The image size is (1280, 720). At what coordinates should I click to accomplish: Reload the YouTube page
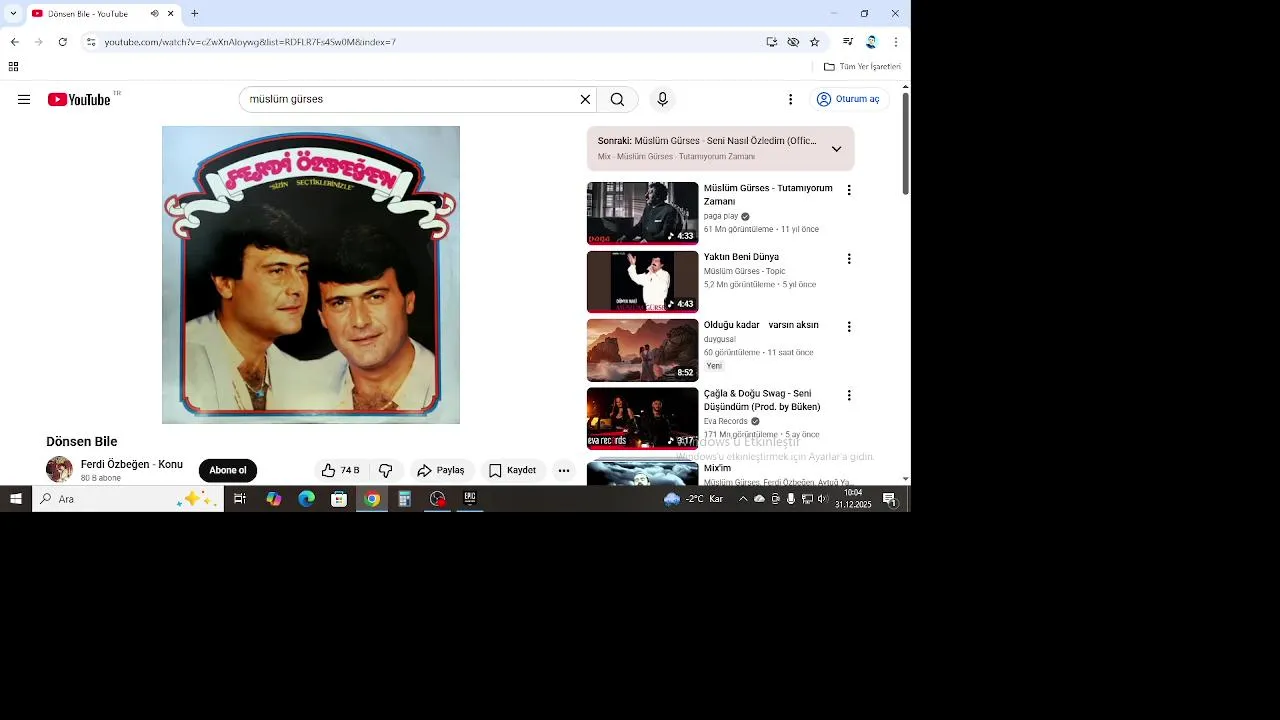(62, 42)
